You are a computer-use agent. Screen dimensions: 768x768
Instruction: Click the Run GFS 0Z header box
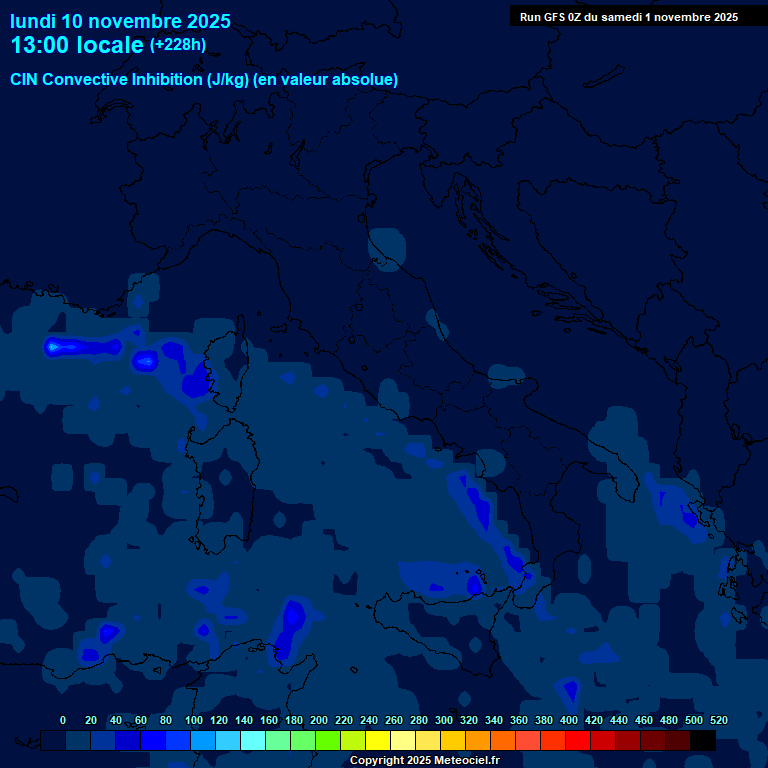coord(628,16)
